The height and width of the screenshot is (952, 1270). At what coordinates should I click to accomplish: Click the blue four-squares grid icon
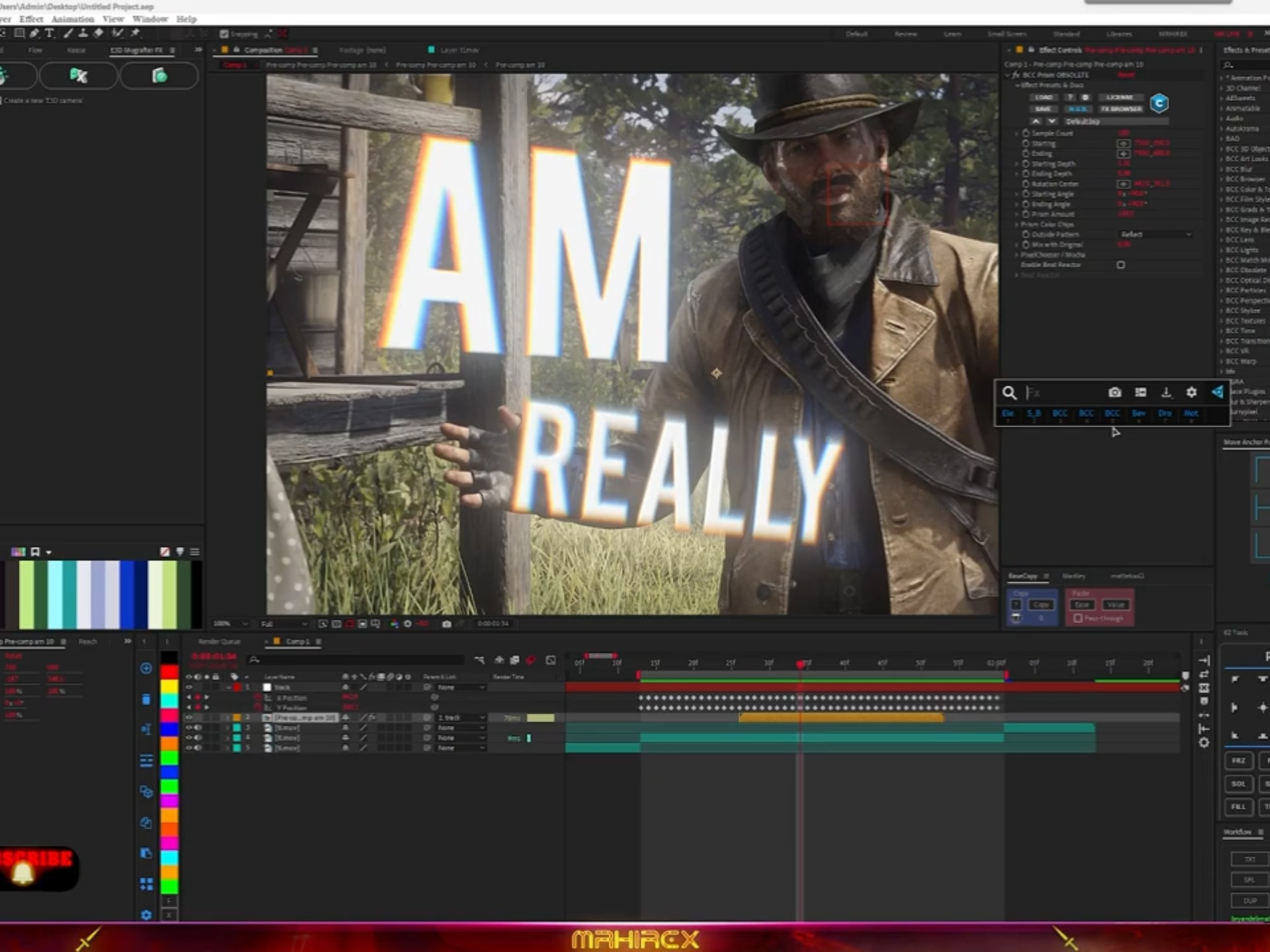point(146,884)
